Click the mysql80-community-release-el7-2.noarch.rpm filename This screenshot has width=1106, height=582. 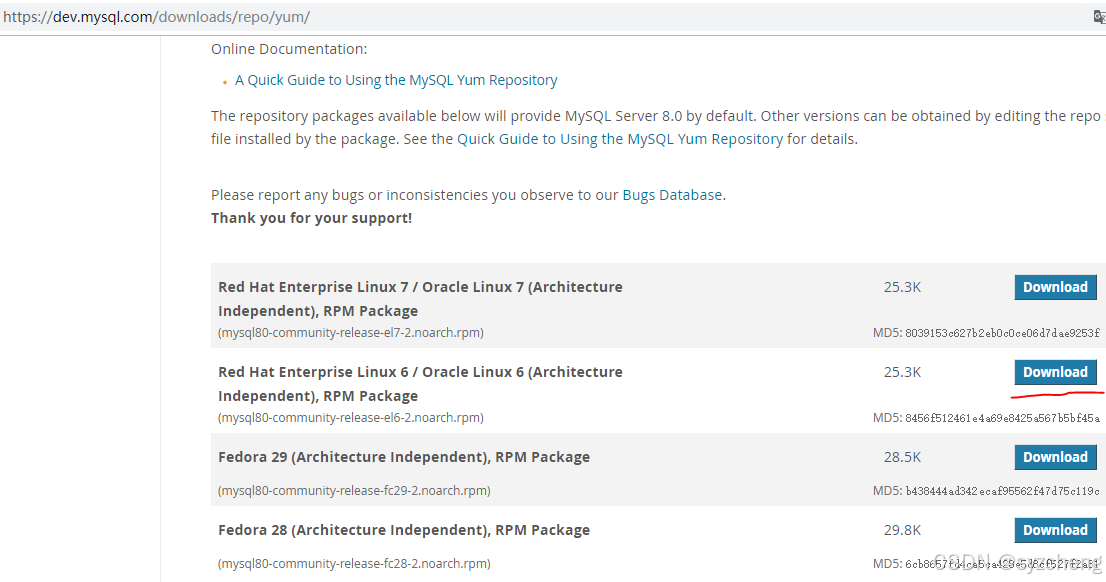[x=351, y=332]
